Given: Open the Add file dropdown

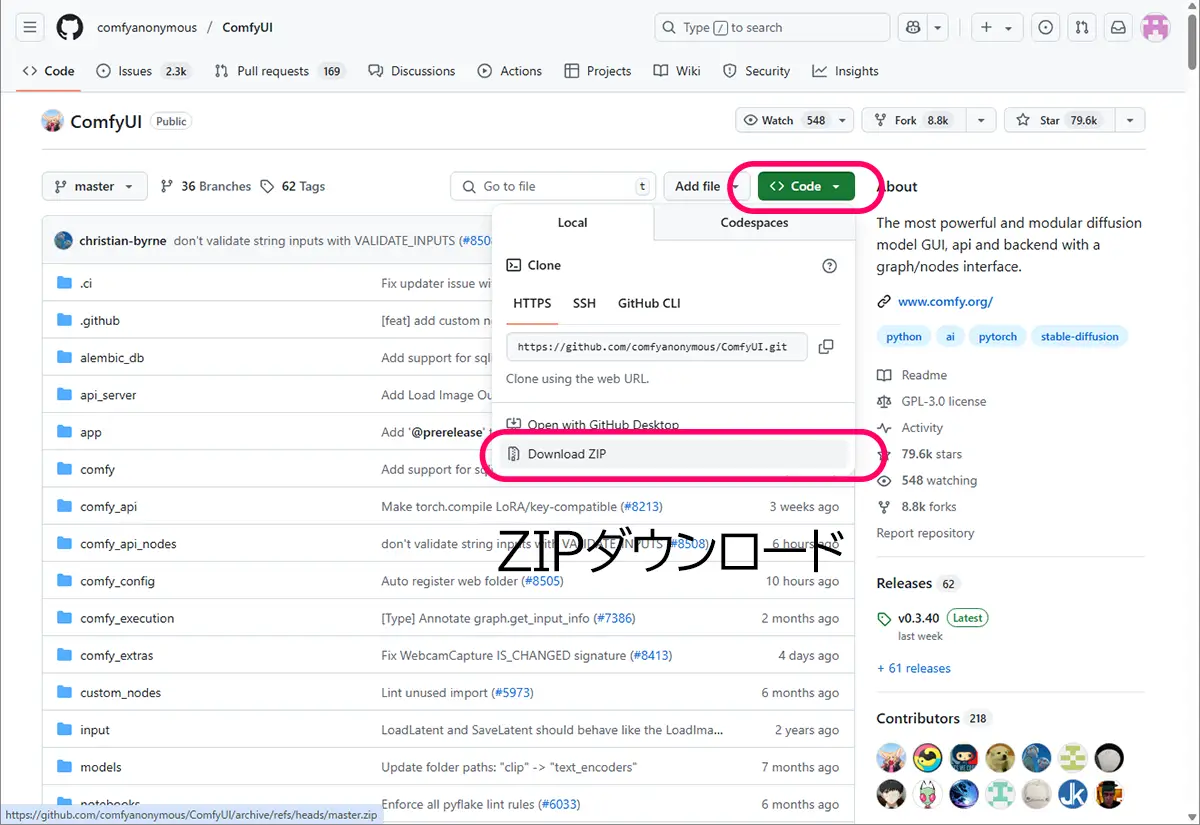Looking at the screenshot, I should (x=706, y=186).
